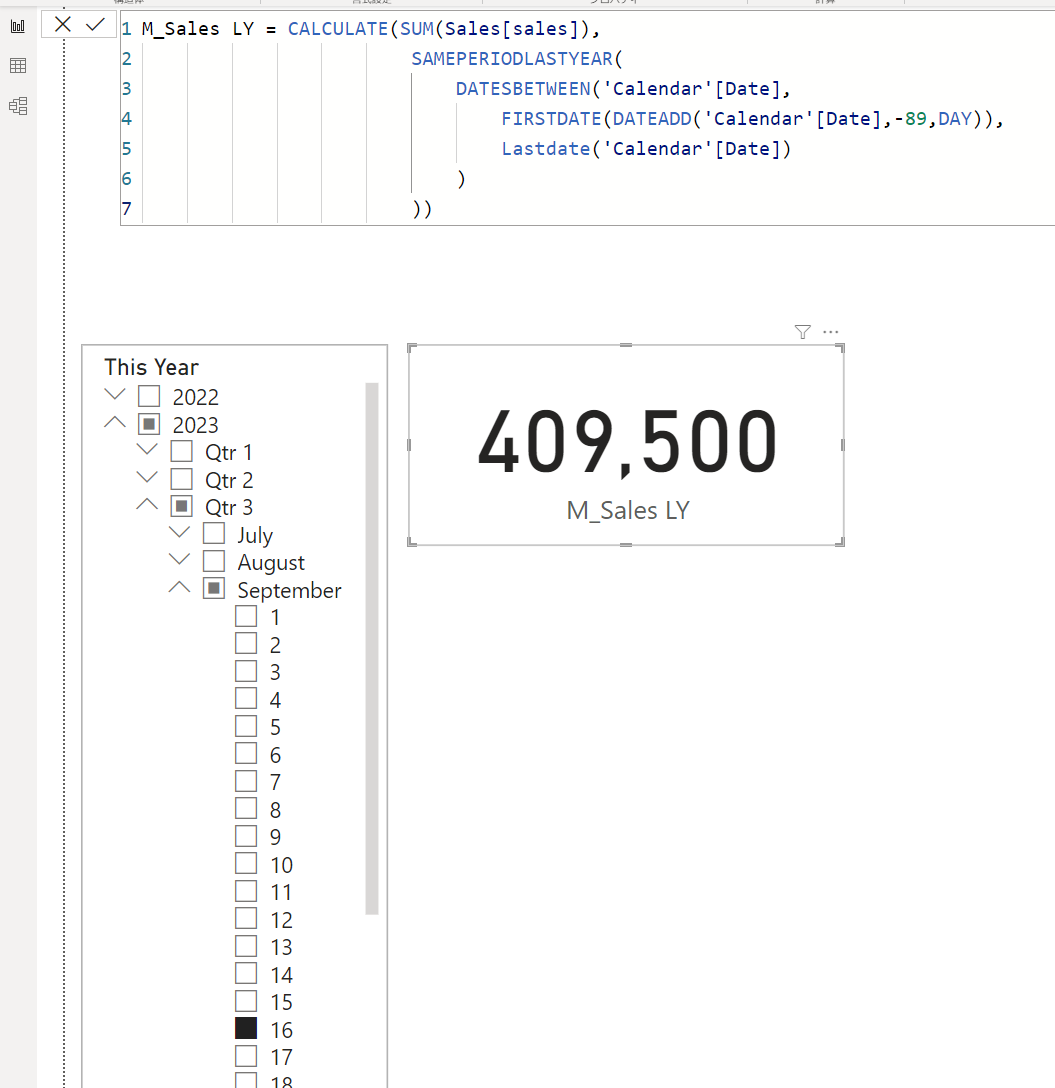Toggle the Qtr 3 checkbox

(x=182, y=507)
